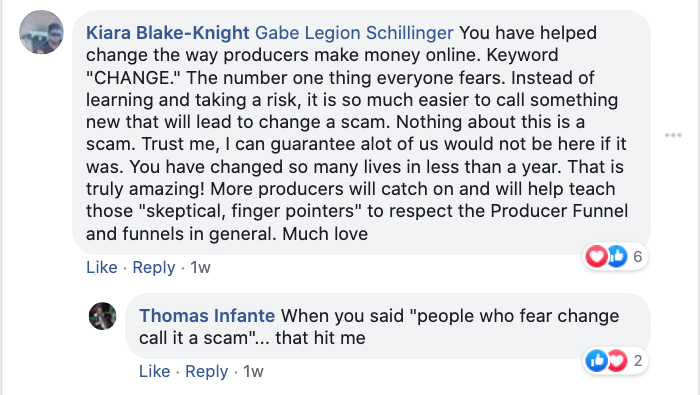Show the 2 reactions count on Thomas's reply
Viewport: 700px width, 395px height.
[638, 361]
